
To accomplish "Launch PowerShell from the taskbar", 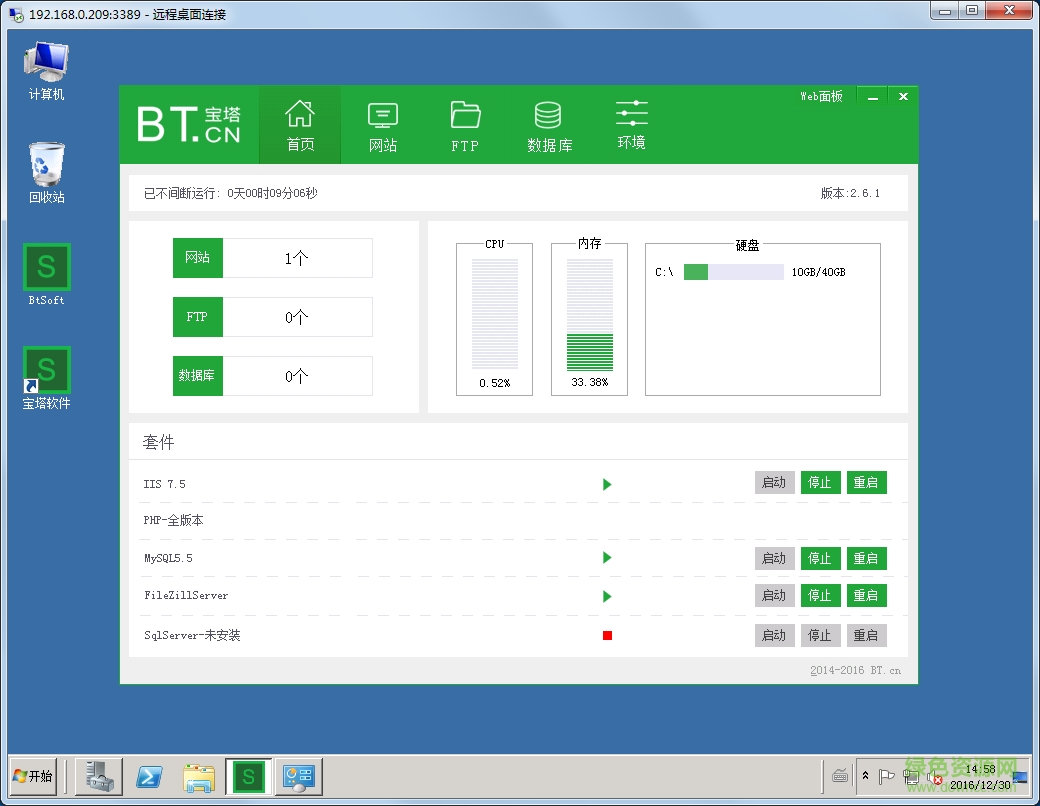I will [150, 776].
